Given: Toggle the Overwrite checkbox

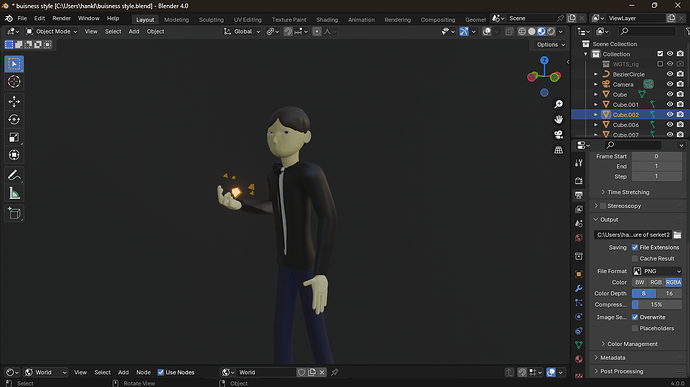Looking at the screenshot, I should click(635, 317).
